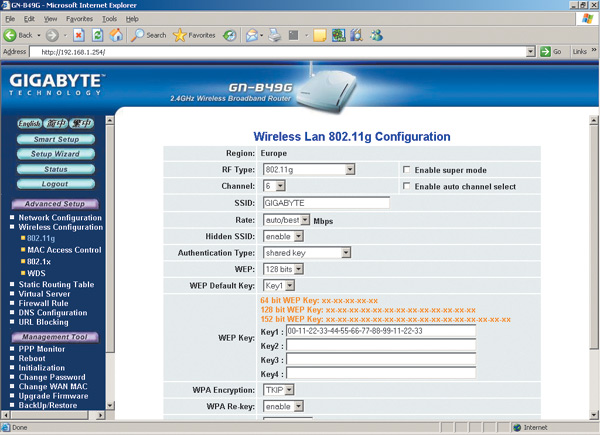
Task: Open the View menu
Action: 50,19
